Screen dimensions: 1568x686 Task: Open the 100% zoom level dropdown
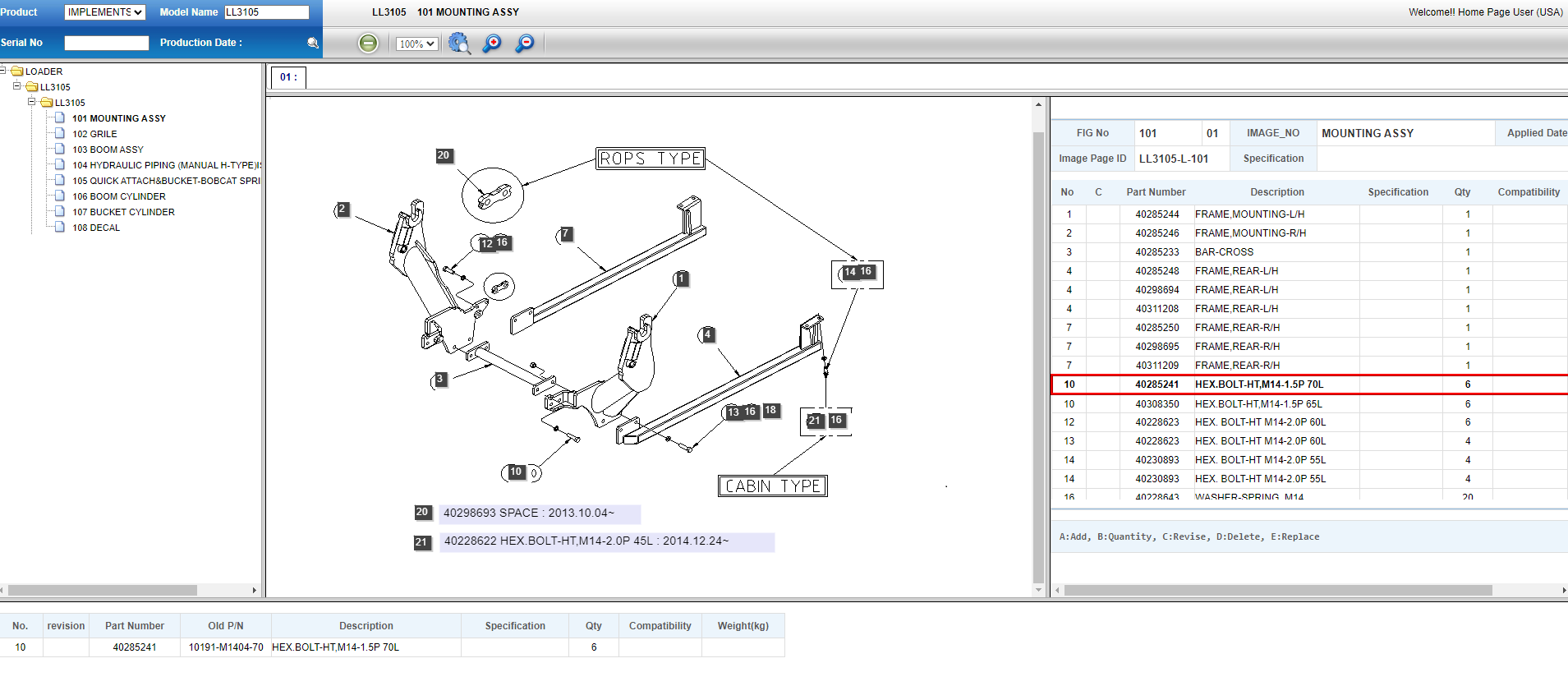coord(417,44)
